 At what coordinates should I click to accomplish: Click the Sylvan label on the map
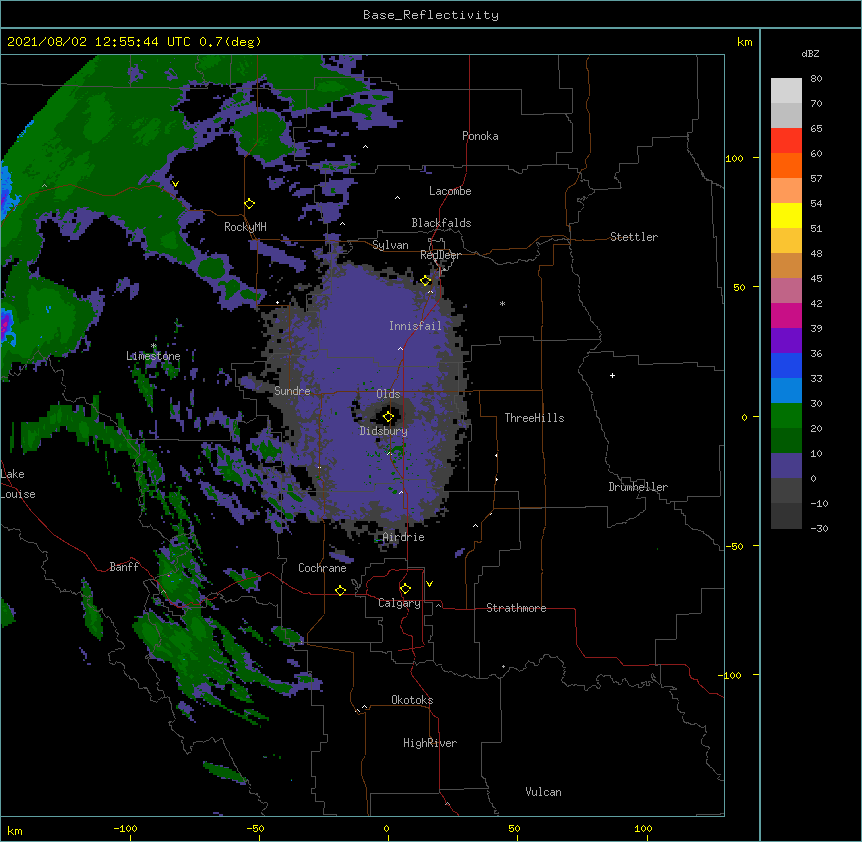[x=390, y=245]
